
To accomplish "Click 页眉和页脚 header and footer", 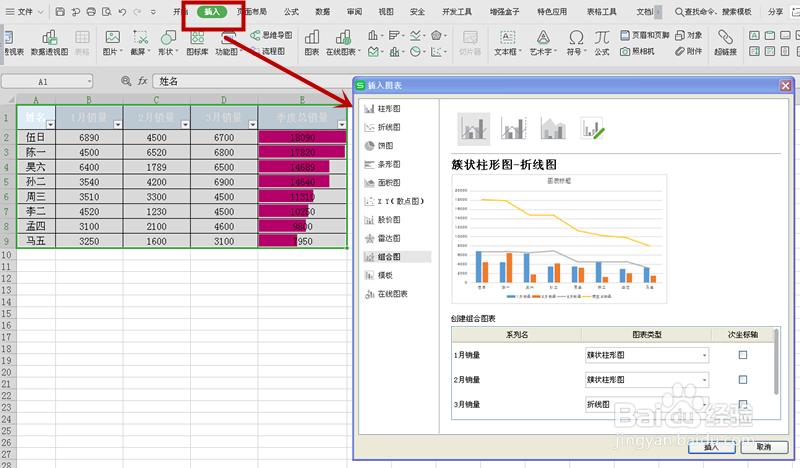I will (645, 35).
